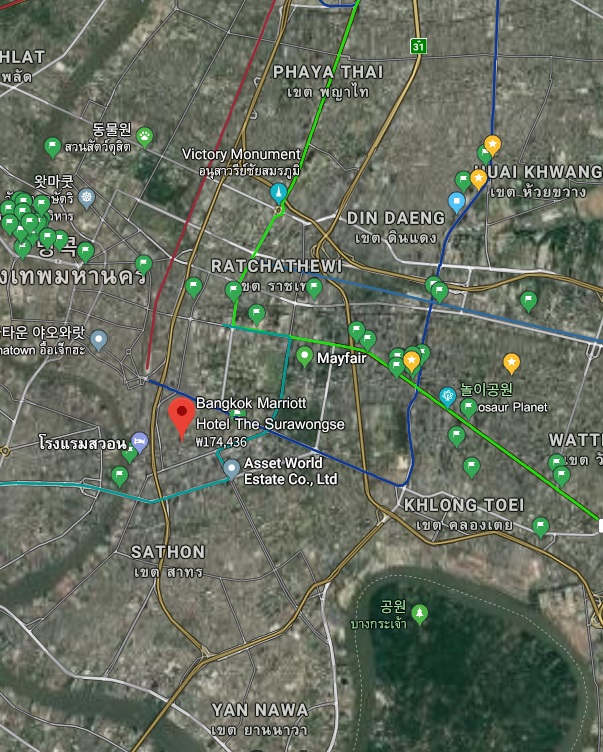
Task: Click the gray pin for Asset World Estate
Action: point(232,469)
